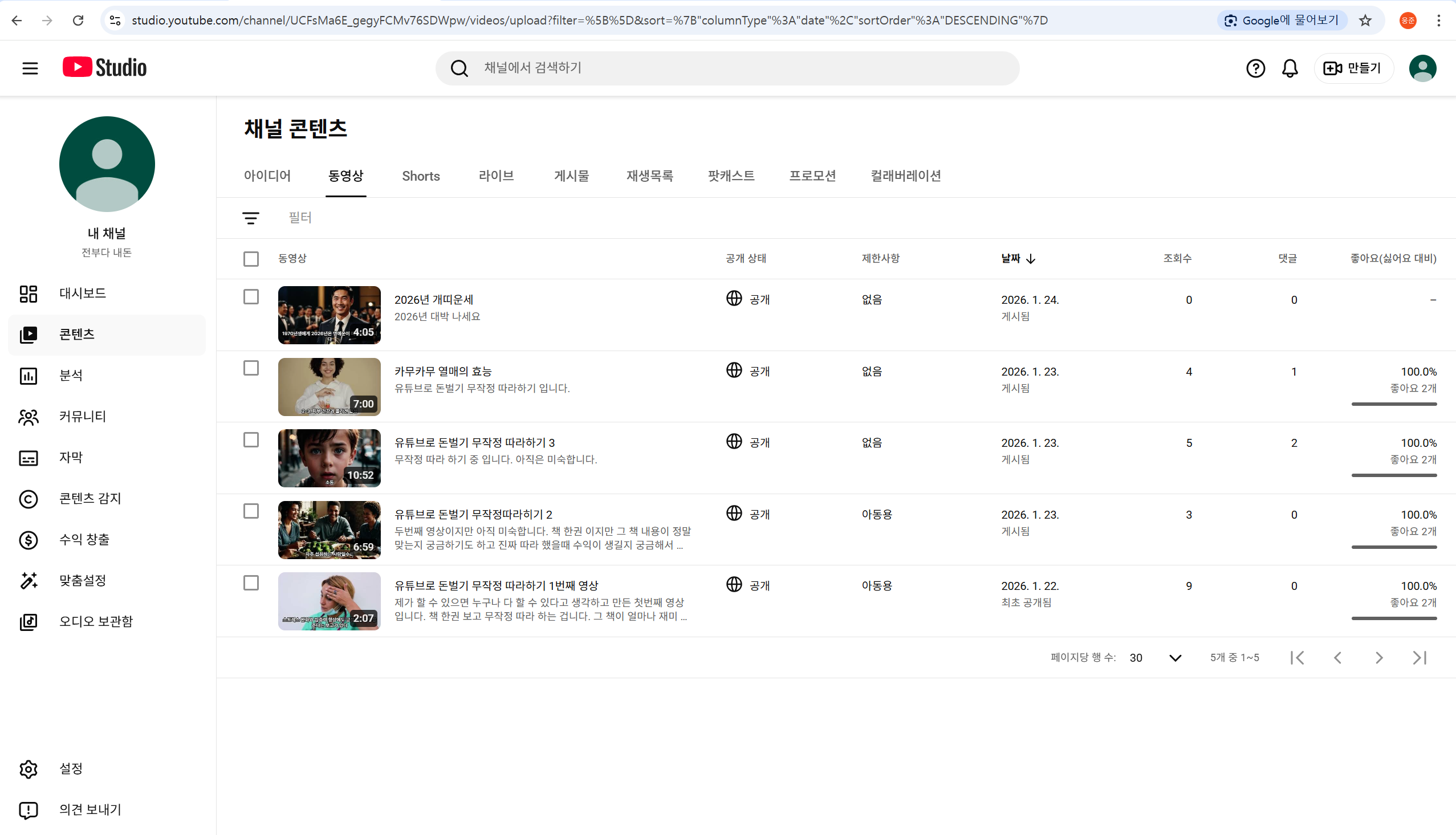Viewport: 1456px width, 835px height.
Task: Open the help question mark icon
Action: (1255, 68)
